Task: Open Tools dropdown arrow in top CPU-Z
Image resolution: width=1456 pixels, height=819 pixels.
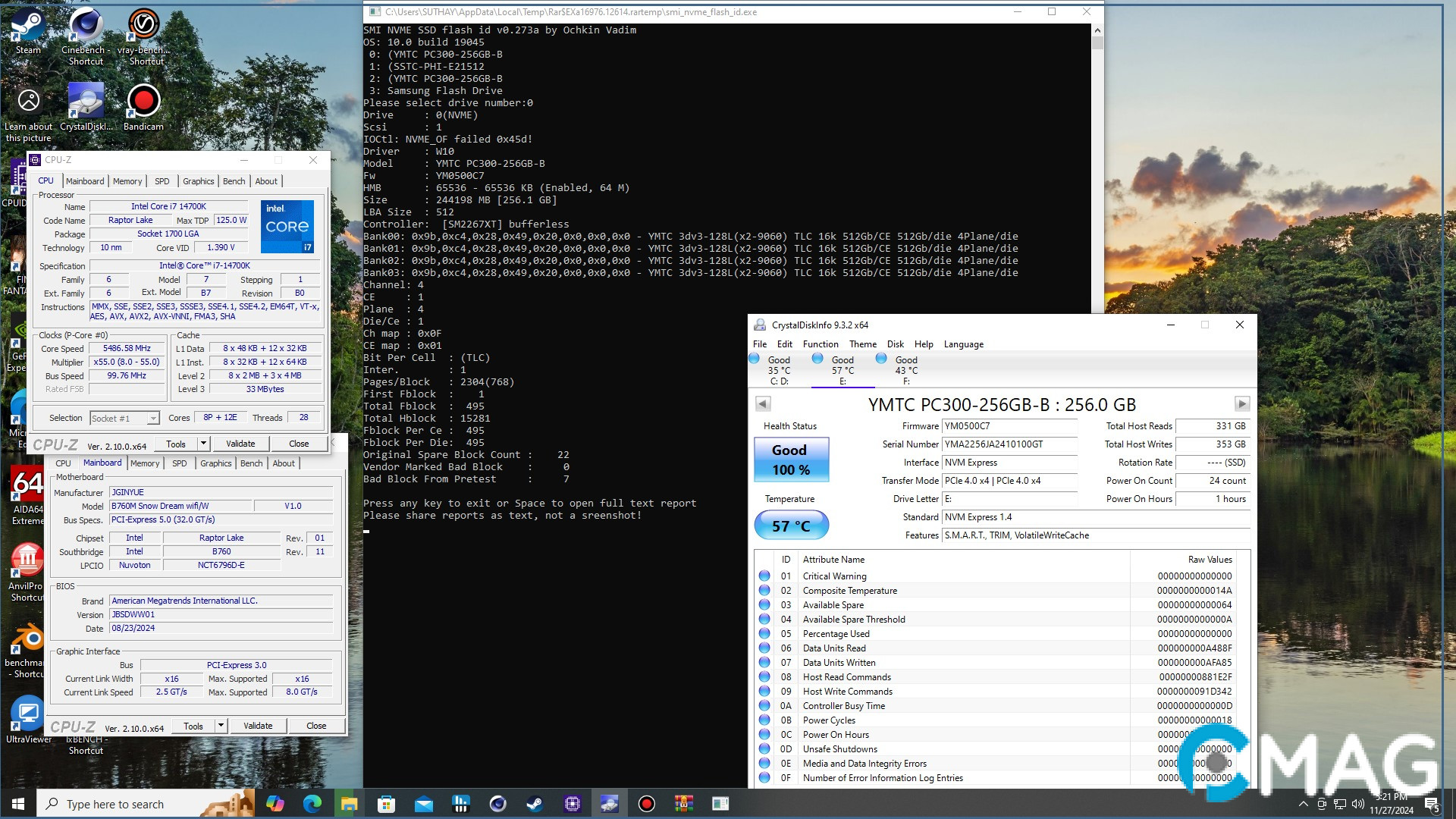Action: click(203, 444)
